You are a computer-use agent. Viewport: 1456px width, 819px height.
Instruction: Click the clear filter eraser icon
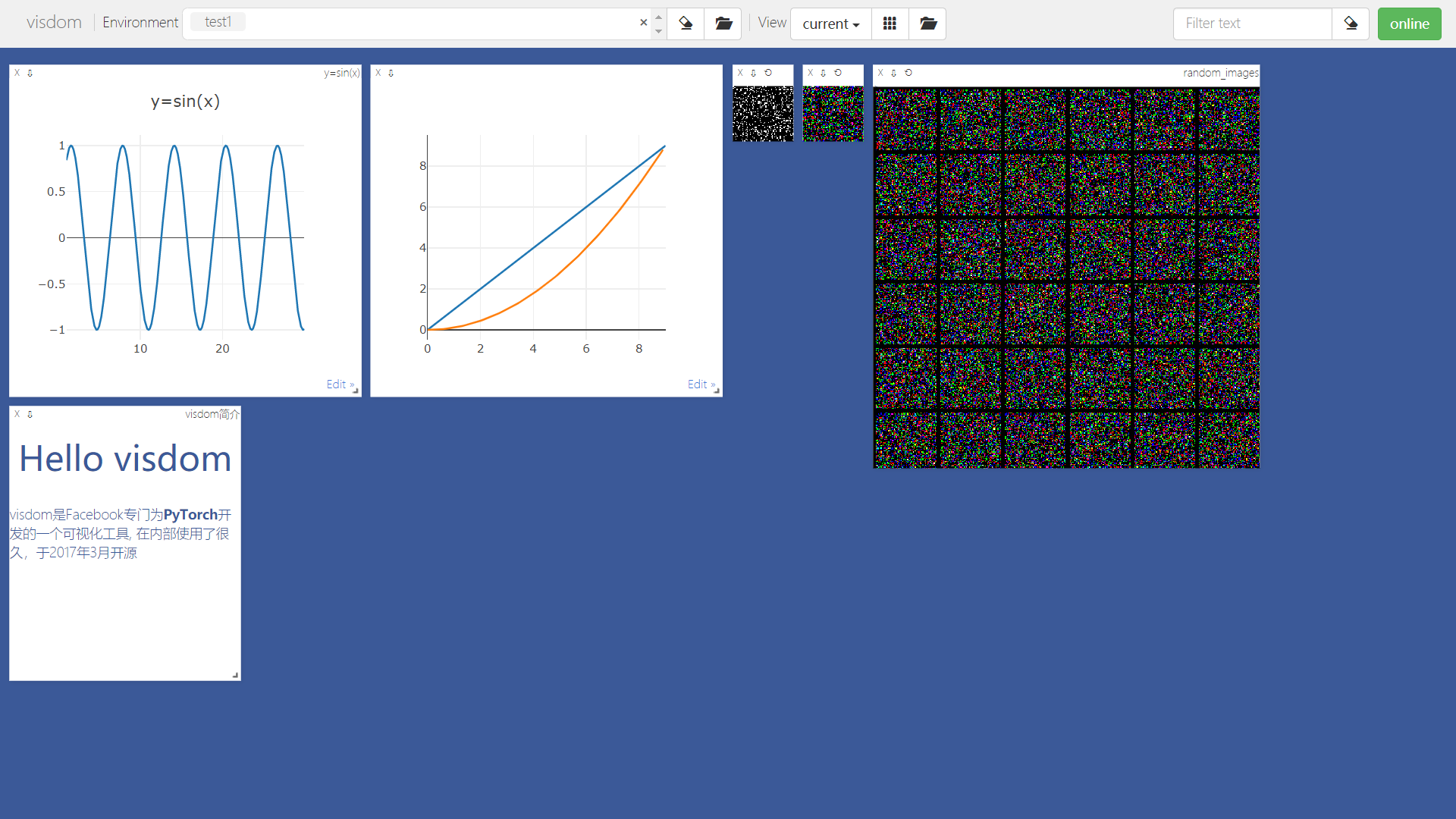click(1351, 24)
